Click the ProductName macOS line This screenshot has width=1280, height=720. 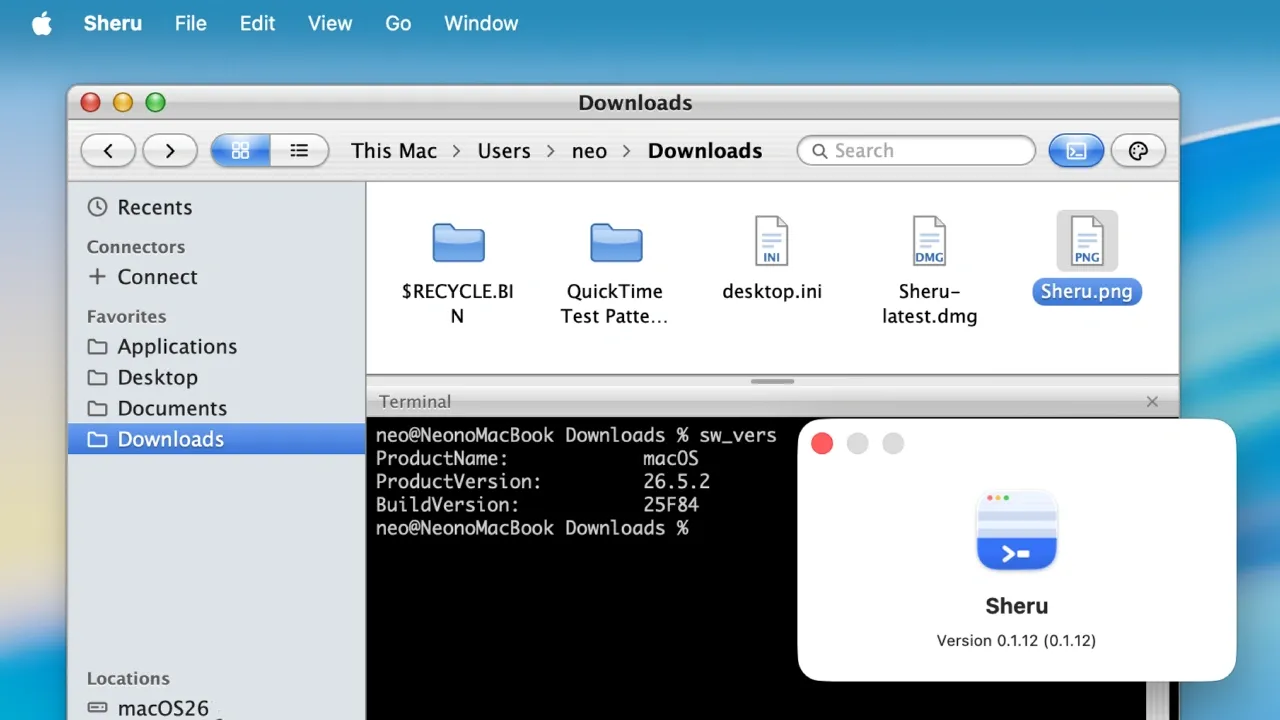[x=537, y=459]
